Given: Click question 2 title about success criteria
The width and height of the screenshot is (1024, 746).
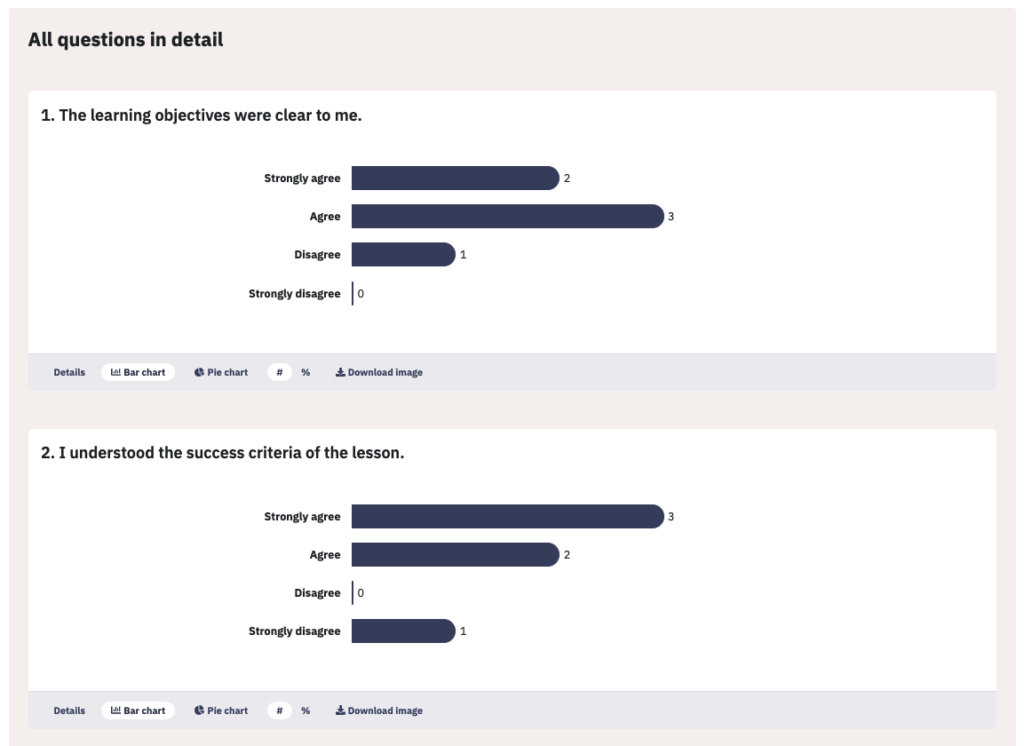Looking at the screenshot, I should 223,453.
